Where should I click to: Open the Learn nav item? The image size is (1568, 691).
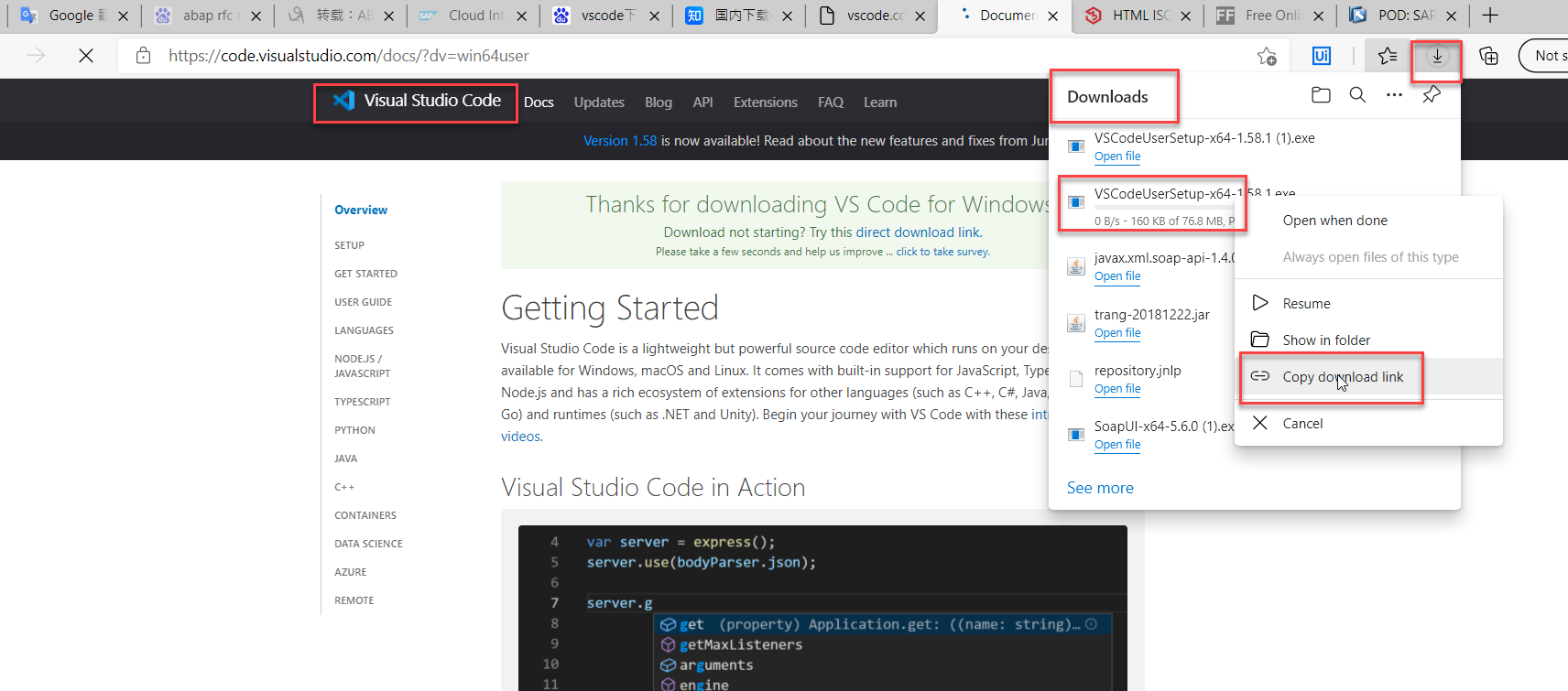880,103
